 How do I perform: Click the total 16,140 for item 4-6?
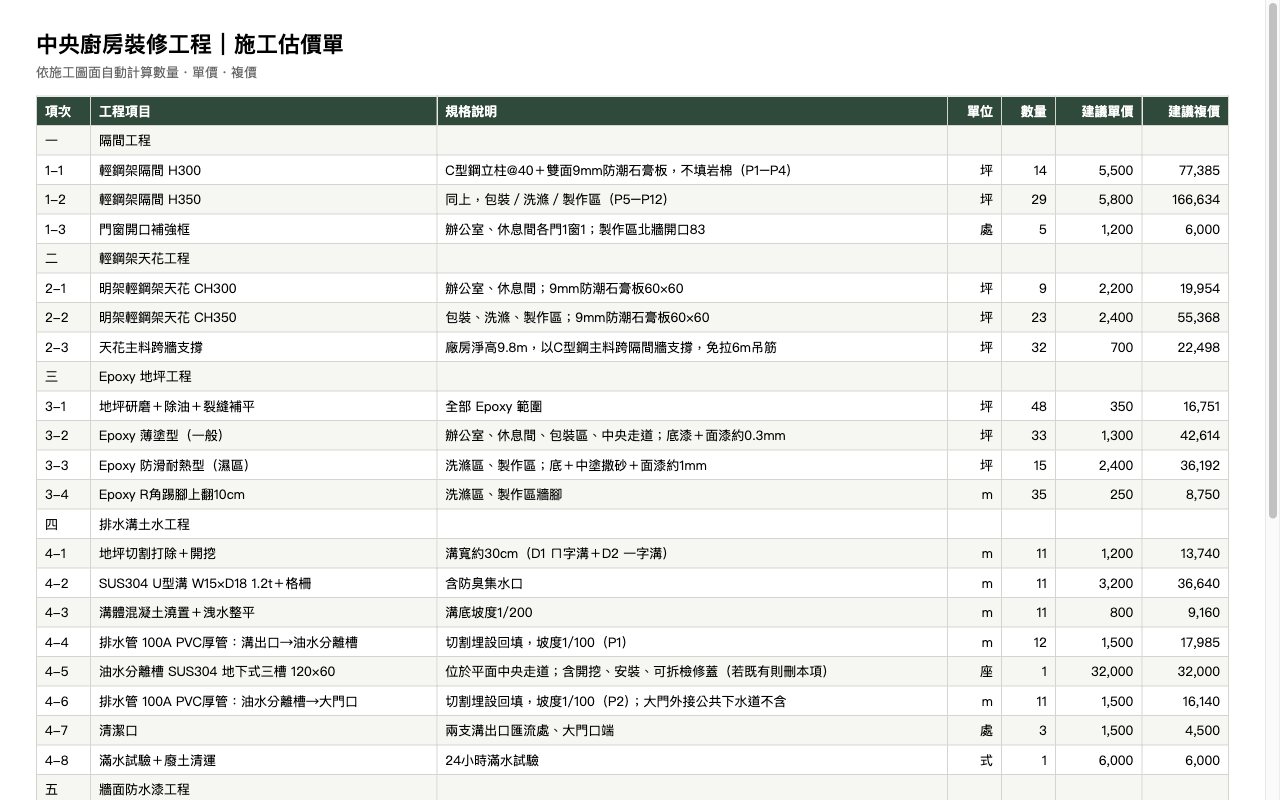[x=1201, y=701]
